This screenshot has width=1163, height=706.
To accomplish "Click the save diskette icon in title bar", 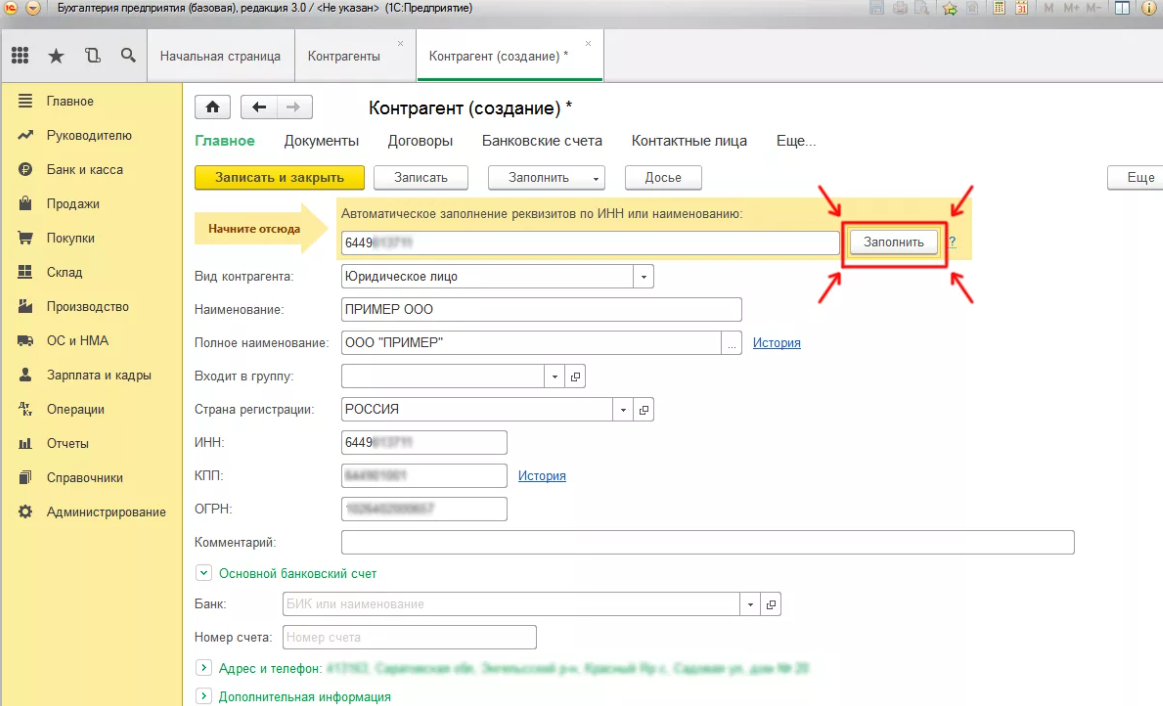I will coord(877,8).
